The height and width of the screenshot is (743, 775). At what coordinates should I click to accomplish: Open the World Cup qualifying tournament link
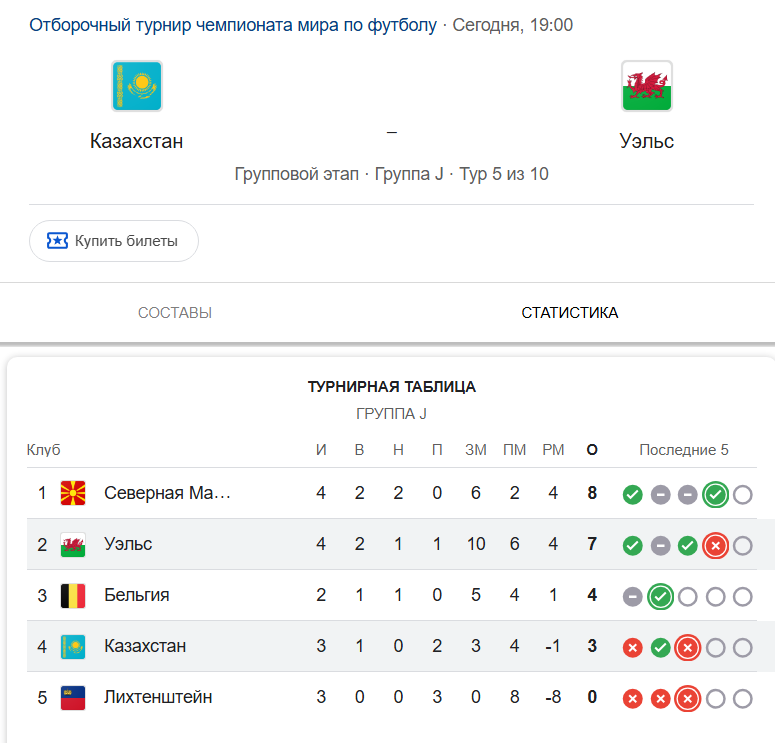click(x=233, y=25)
